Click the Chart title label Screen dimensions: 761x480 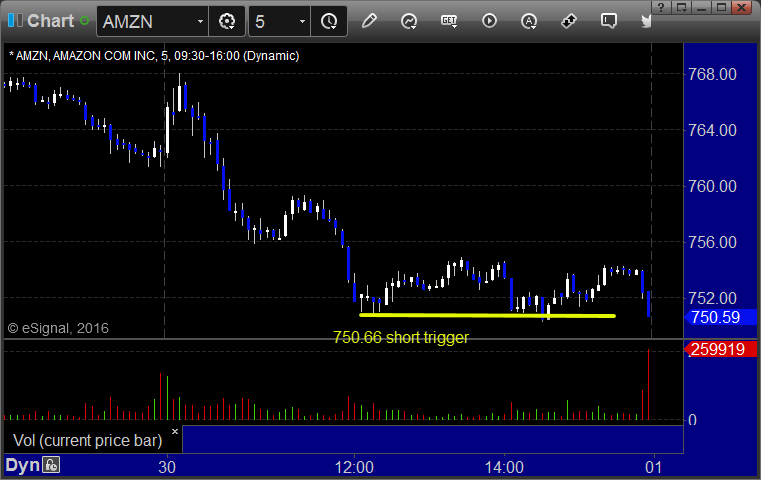[50, 21]
